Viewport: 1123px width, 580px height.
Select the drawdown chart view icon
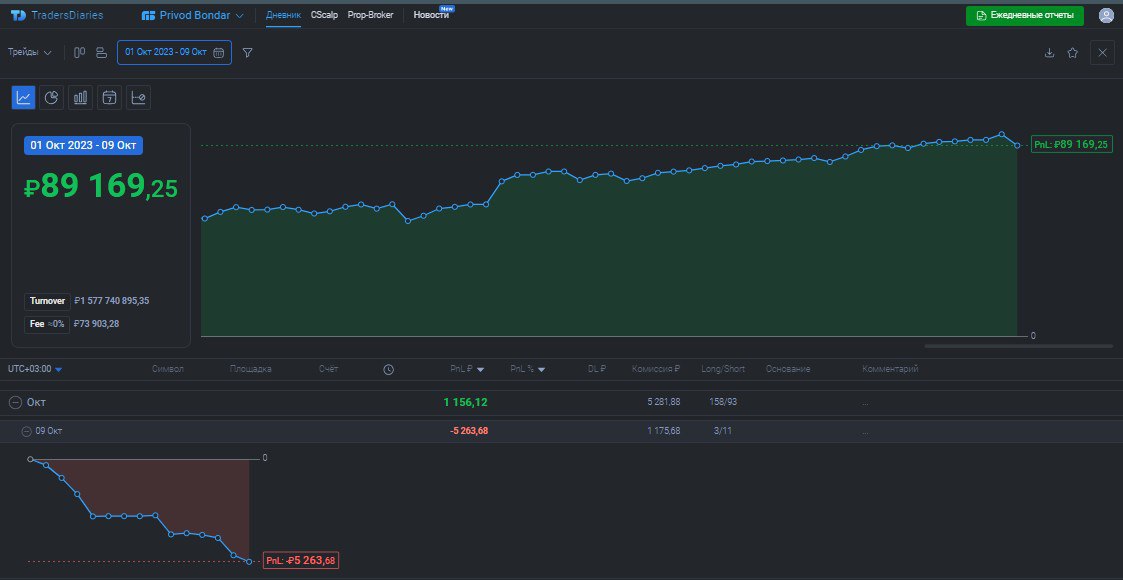(137, 97)
